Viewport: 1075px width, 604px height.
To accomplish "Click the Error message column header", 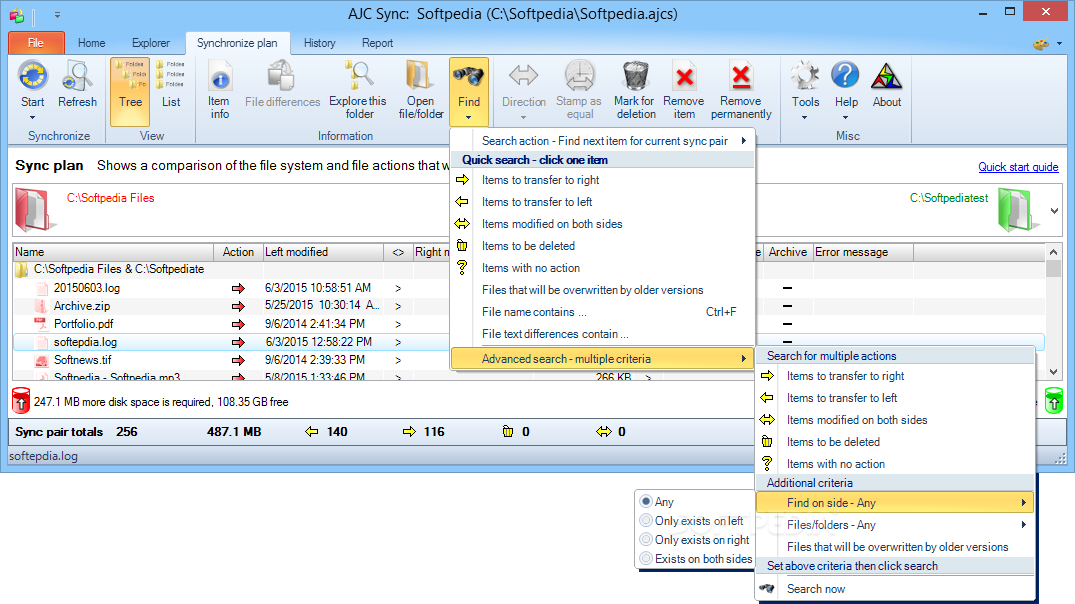I will pyautogui.click(x=862, y=252).
